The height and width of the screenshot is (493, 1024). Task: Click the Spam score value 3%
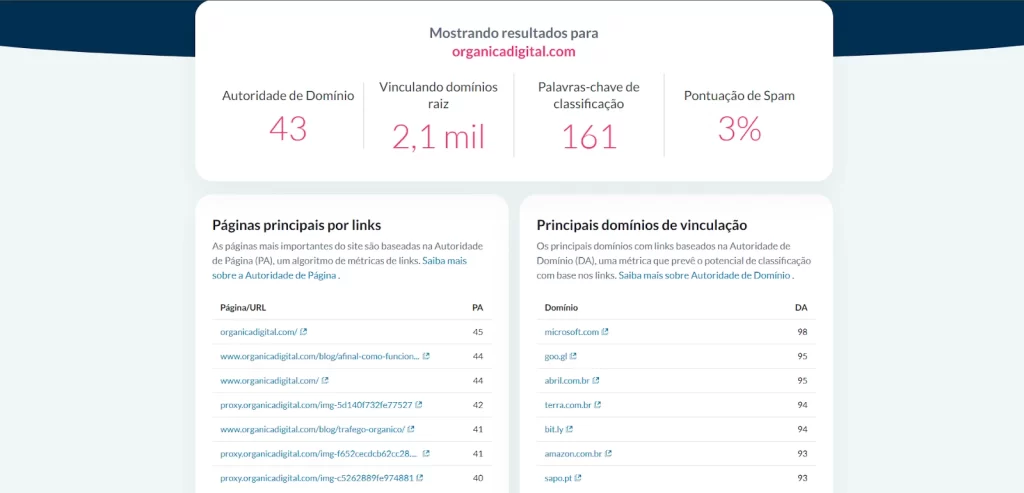click(739, 129)
